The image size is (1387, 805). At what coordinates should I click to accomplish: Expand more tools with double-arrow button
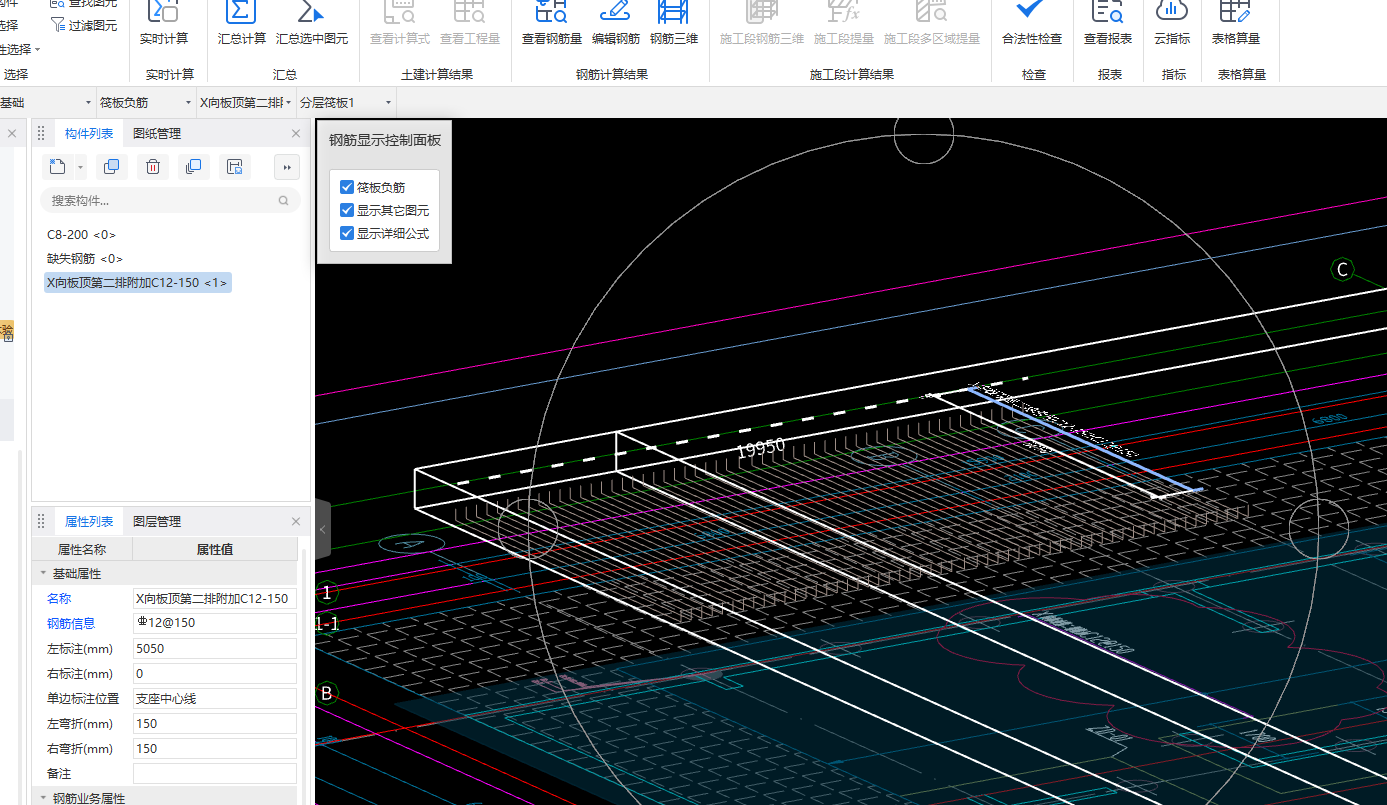287,167
